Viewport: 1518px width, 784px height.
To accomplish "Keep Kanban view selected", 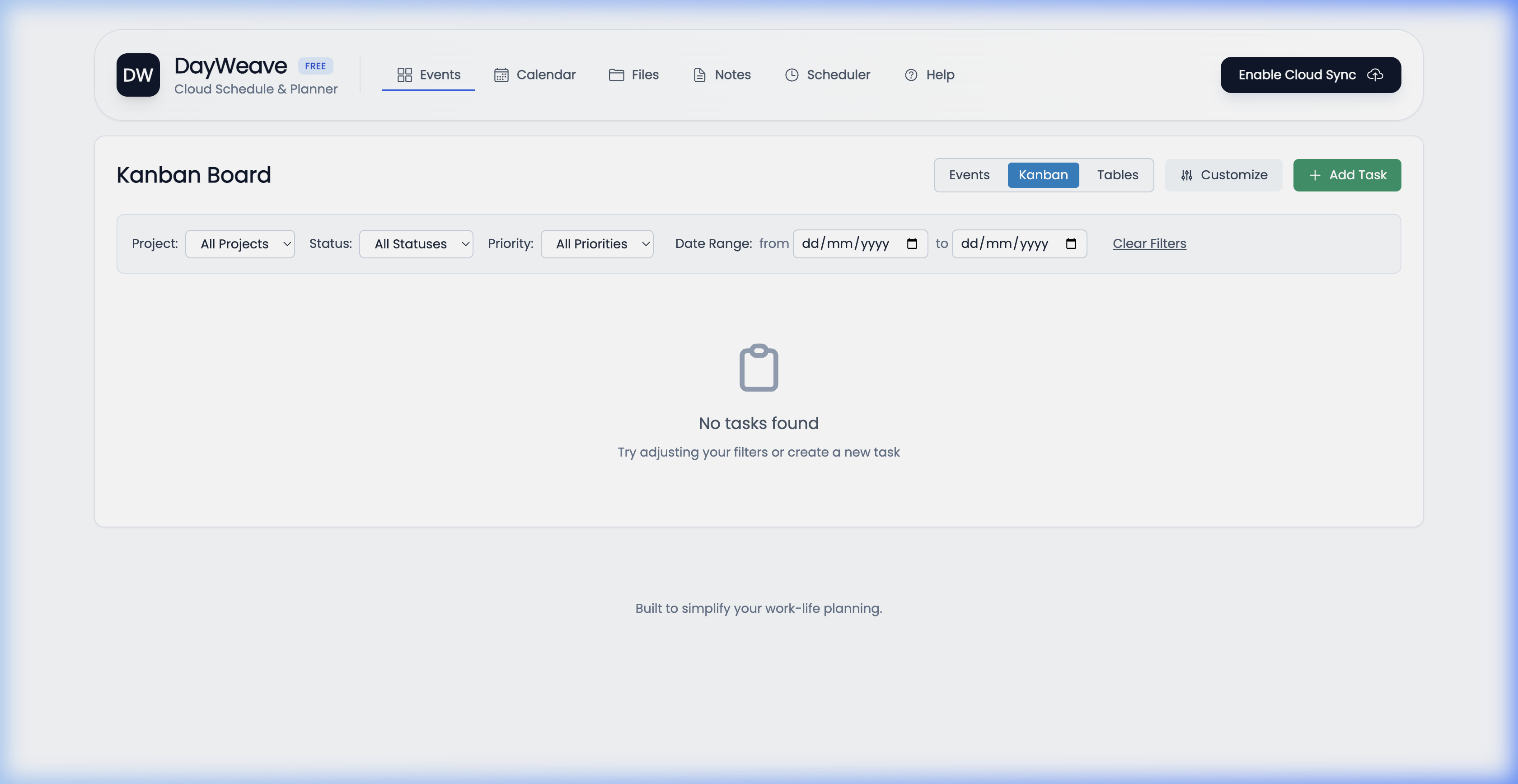I will 1043,175.
